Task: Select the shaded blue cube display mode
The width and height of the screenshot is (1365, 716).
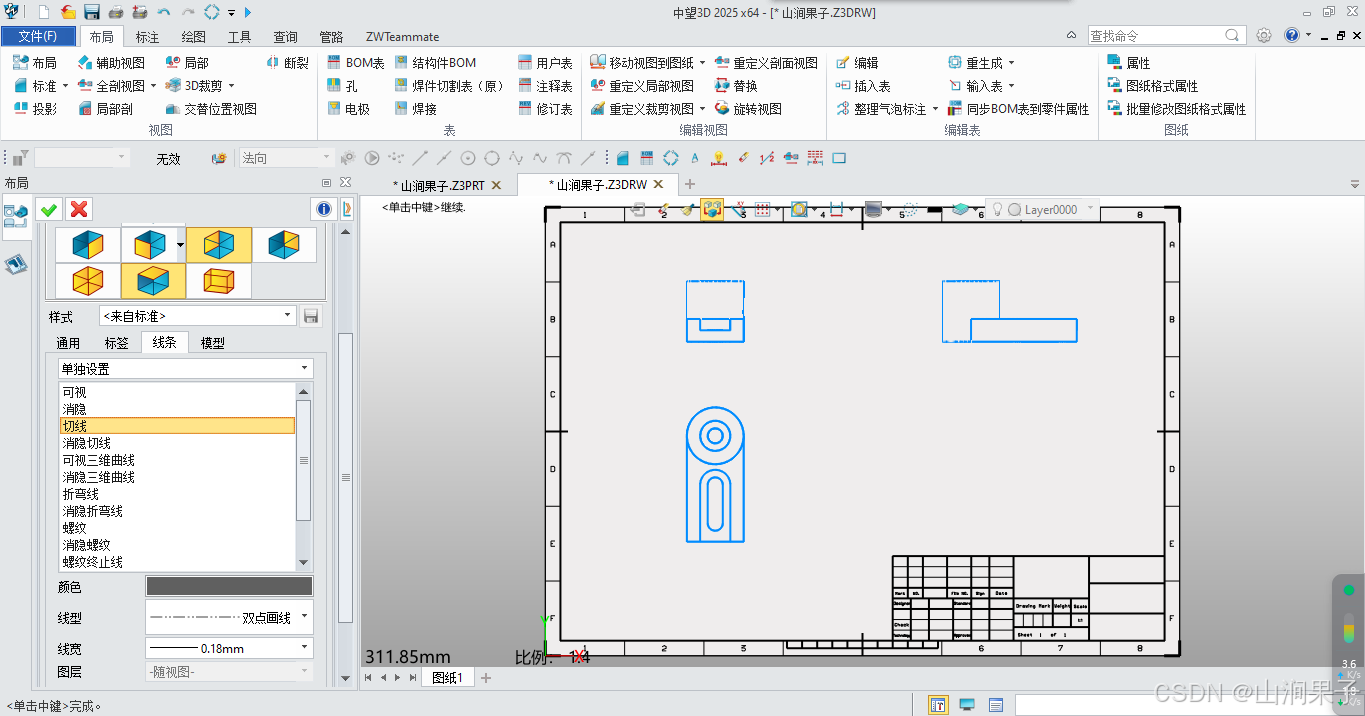Action: point(88,245)
